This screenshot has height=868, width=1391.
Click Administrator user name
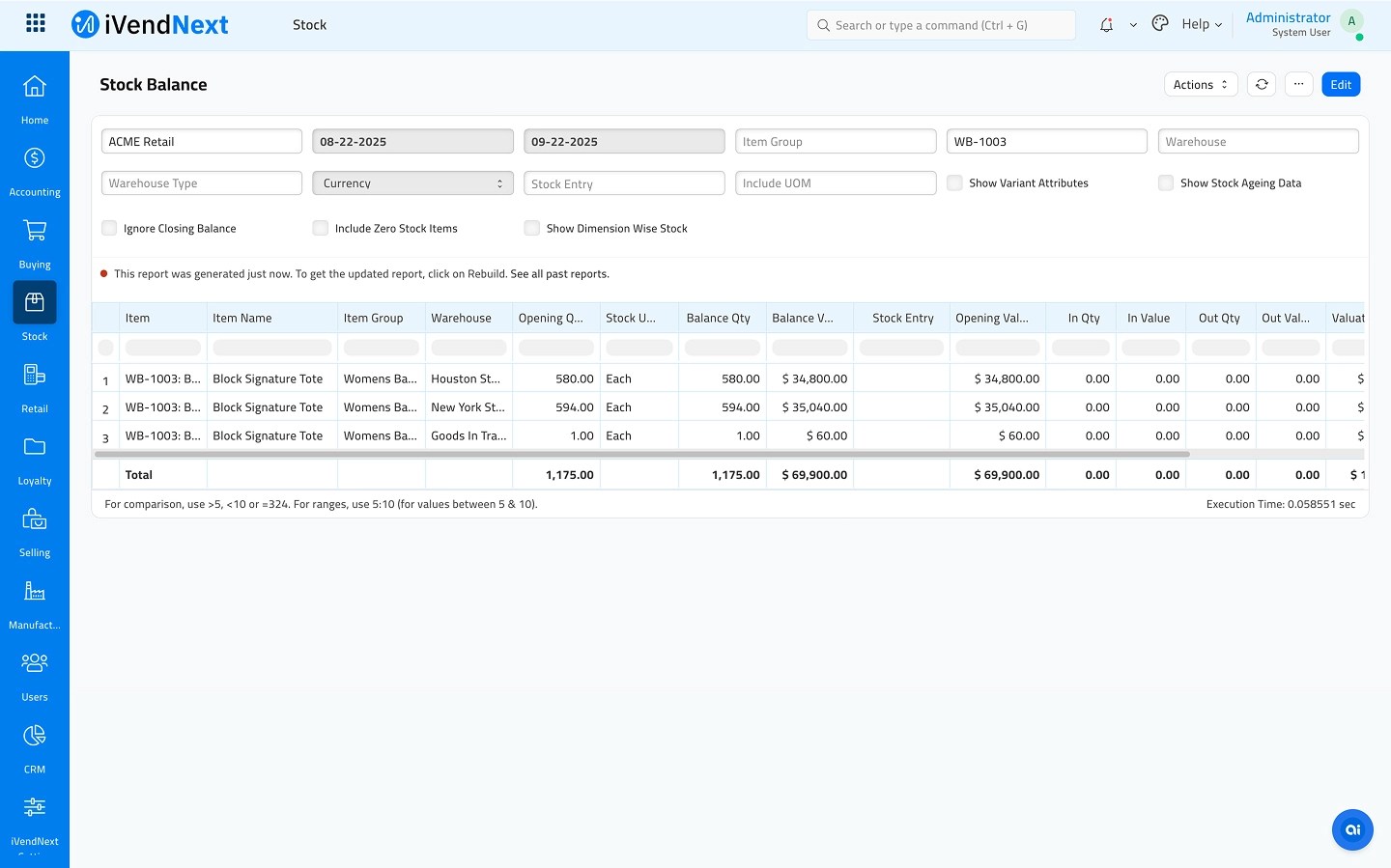coord(1288,17)
